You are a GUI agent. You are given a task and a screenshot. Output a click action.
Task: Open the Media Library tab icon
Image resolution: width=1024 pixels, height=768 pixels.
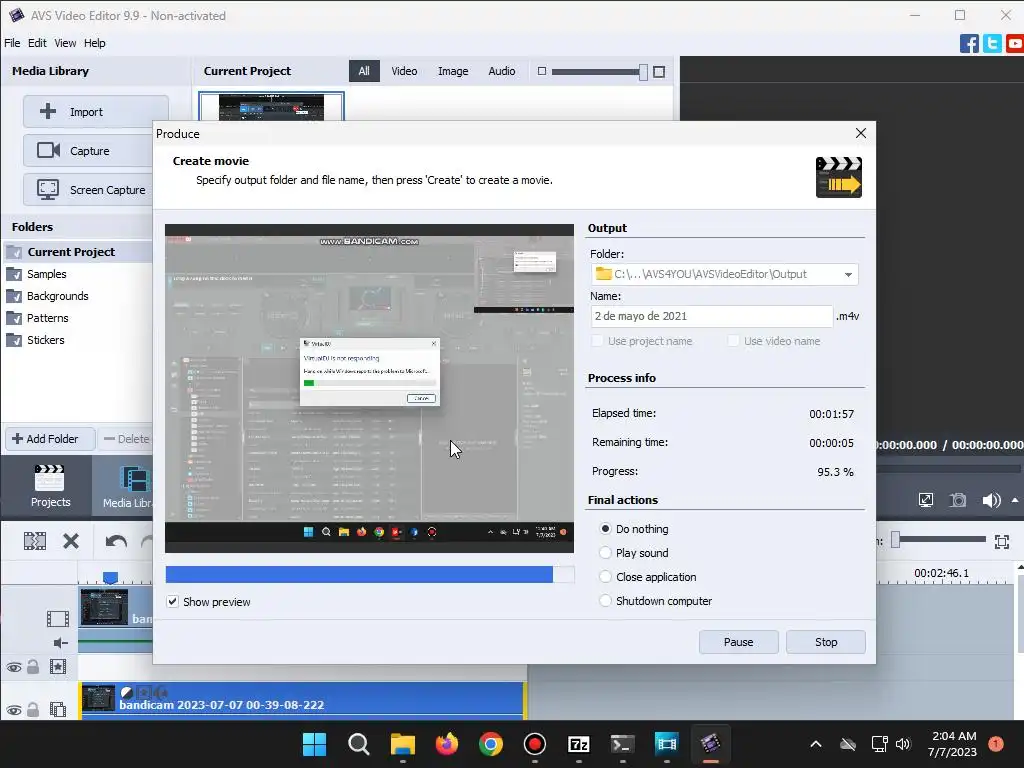[135, 479]
